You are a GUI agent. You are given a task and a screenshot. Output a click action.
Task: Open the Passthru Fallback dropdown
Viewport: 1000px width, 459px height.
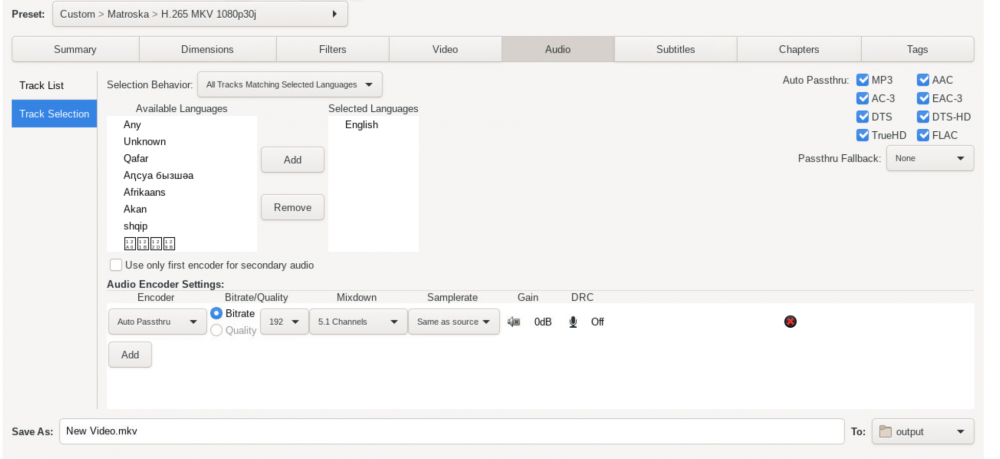[x=930, y=158]
